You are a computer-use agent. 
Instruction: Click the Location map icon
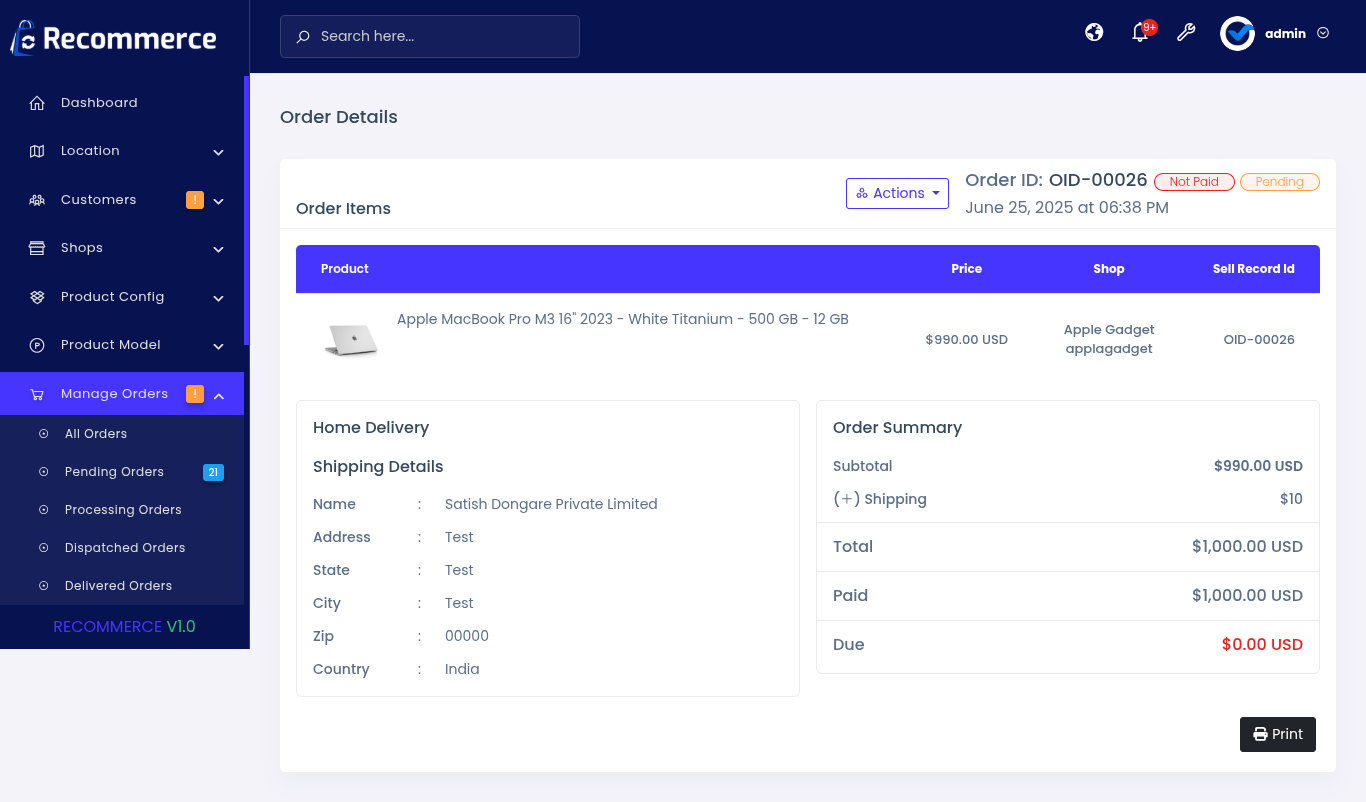[x=37, y=151]
